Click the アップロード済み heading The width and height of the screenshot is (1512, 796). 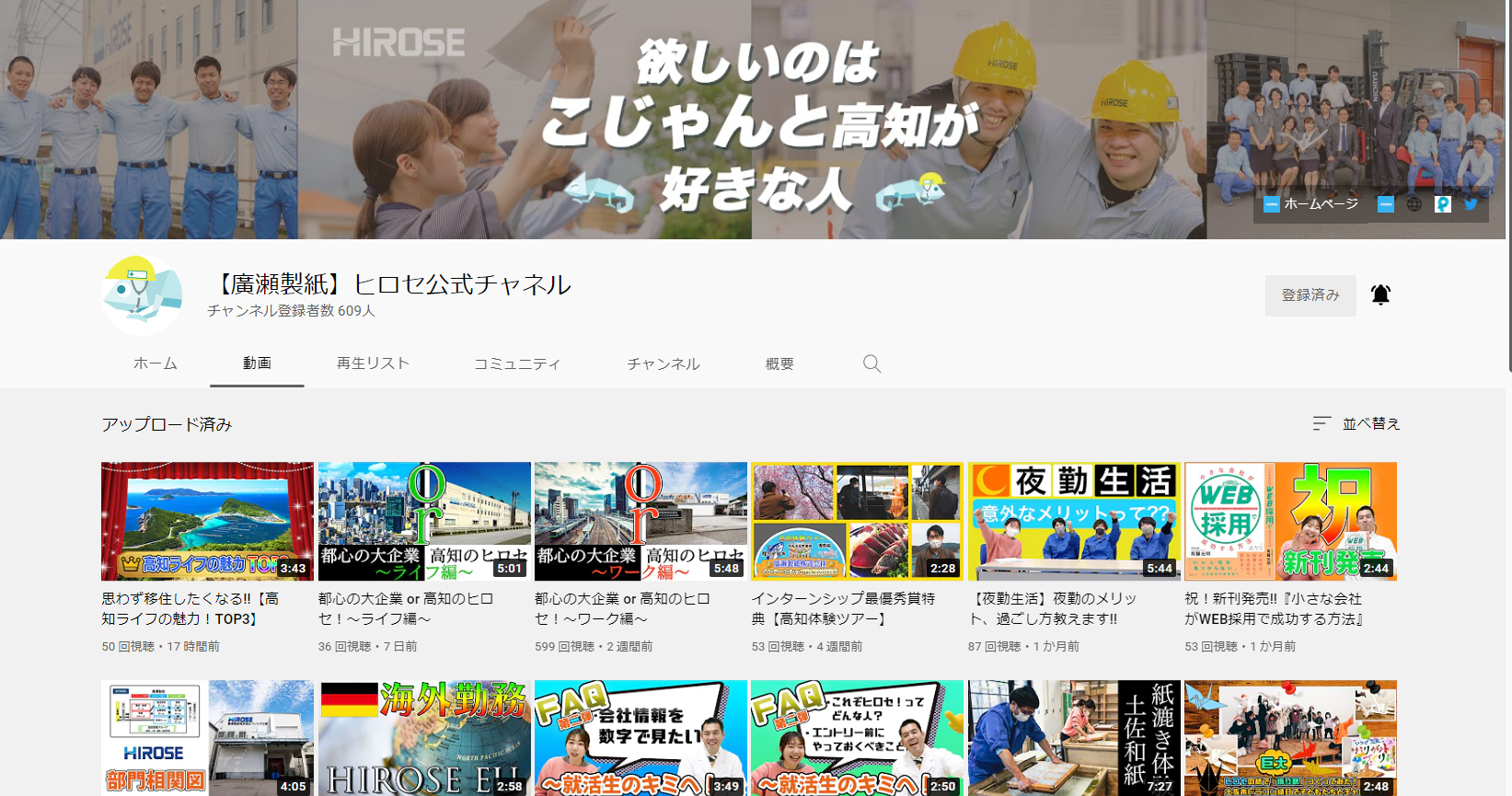(167, 424)
